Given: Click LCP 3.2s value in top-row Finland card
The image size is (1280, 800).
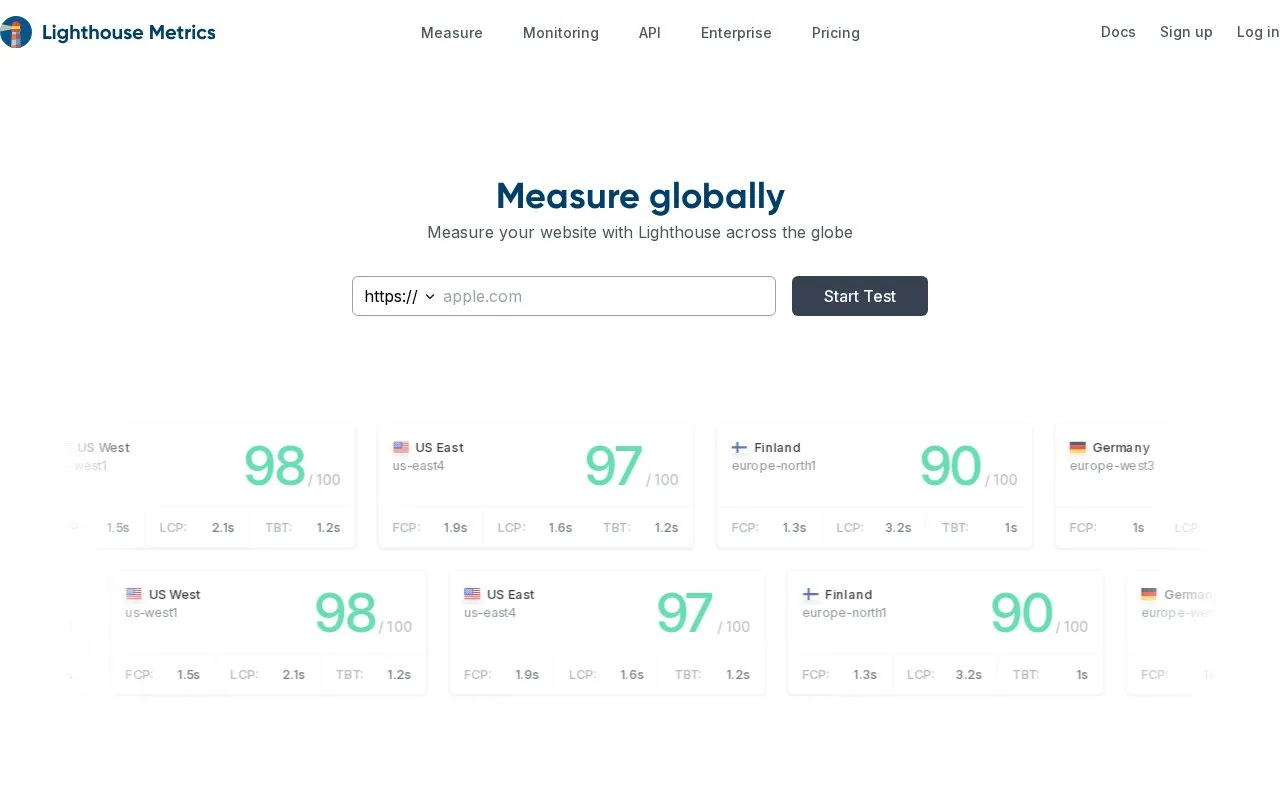Looking at the screenshot, I should pyautogui.click(x=898, y=527).
